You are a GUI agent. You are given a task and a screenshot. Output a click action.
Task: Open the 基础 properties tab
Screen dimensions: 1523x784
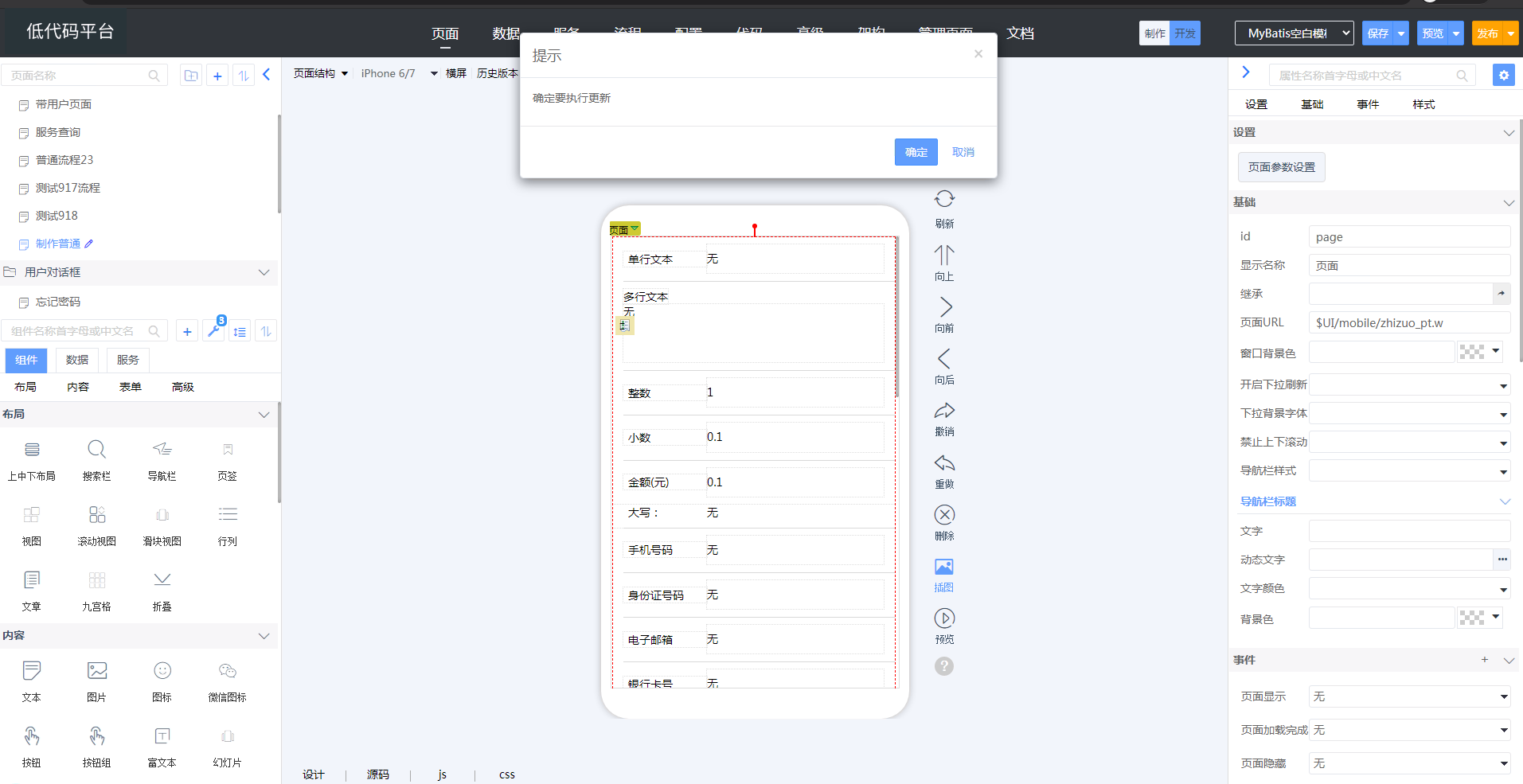point(1312,104)
